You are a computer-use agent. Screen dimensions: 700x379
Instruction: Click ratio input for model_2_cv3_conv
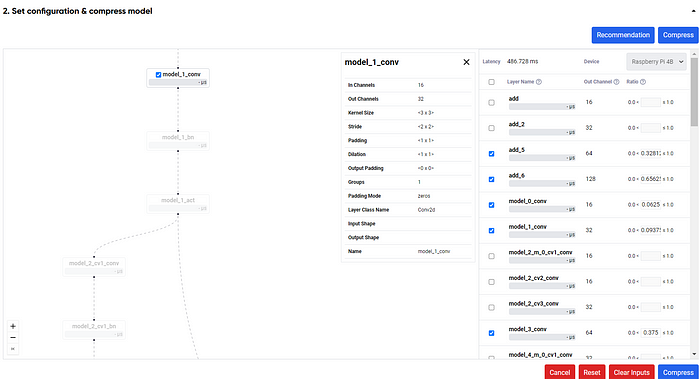[650, 307]
